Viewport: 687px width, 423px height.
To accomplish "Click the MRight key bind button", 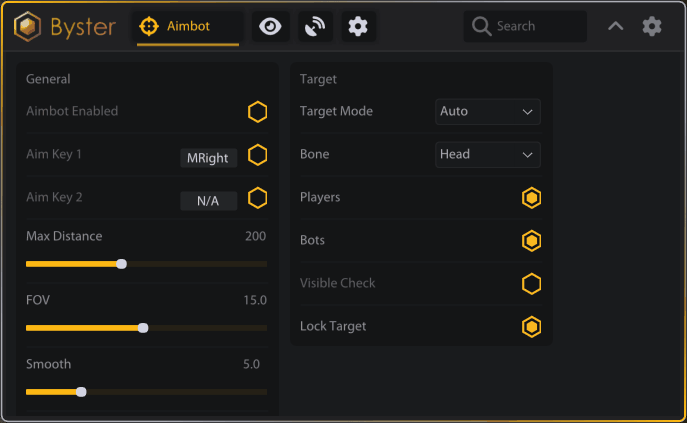I will 209,158.
